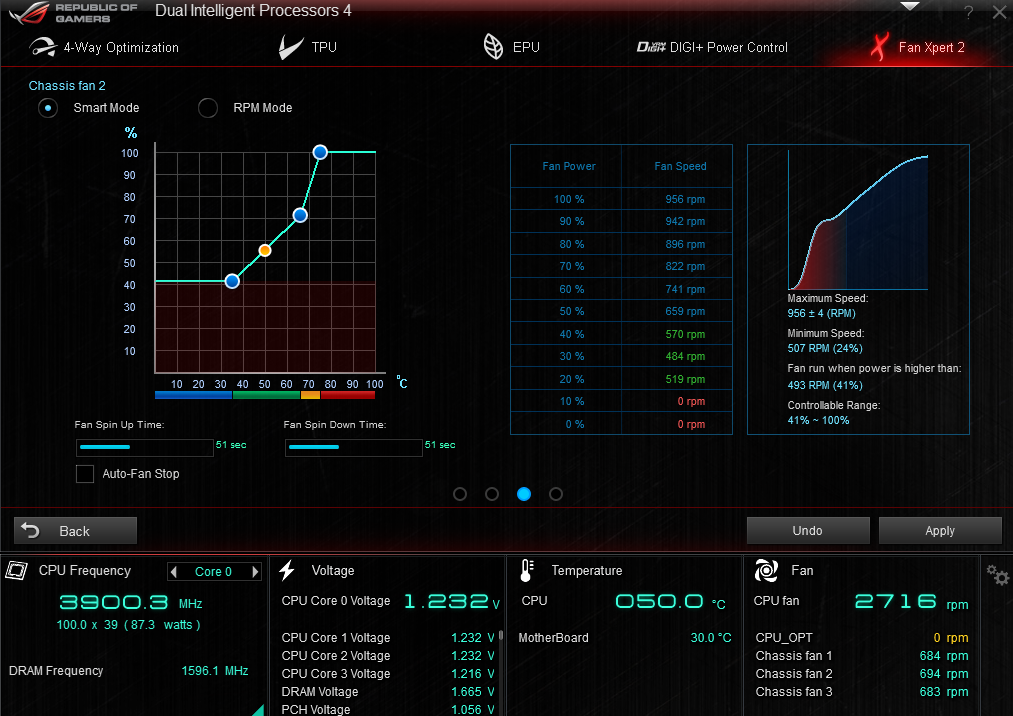Go to the fourth fan page dot
Viewport: 1013px width, 716px height.
click(556, 494)
